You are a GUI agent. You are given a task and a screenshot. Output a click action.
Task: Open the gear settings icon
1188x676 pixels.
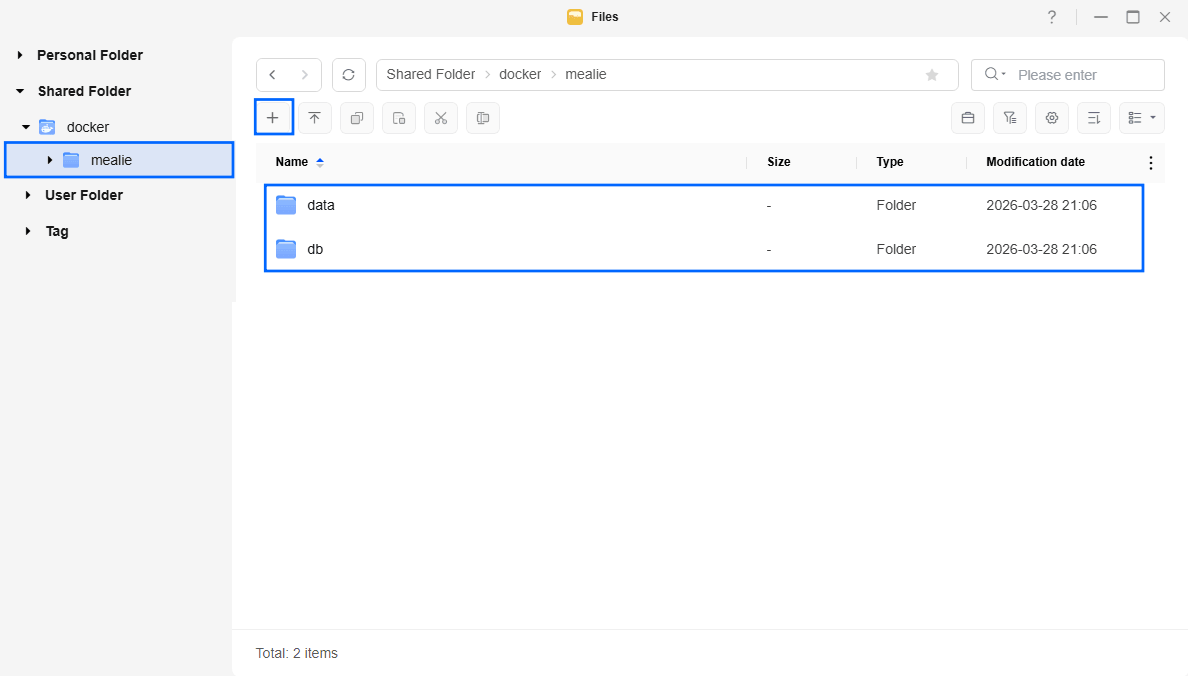click(1052, 118)
